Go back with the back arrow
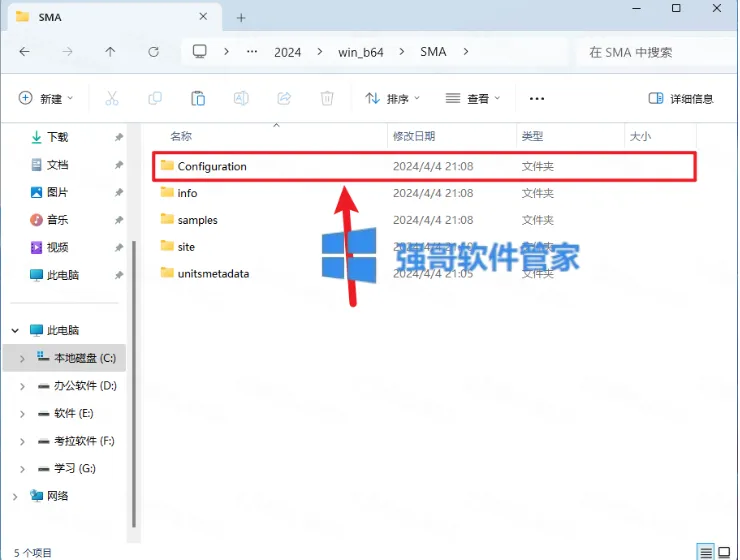This screenshot has height=560, width=740. tap(24, 51)
